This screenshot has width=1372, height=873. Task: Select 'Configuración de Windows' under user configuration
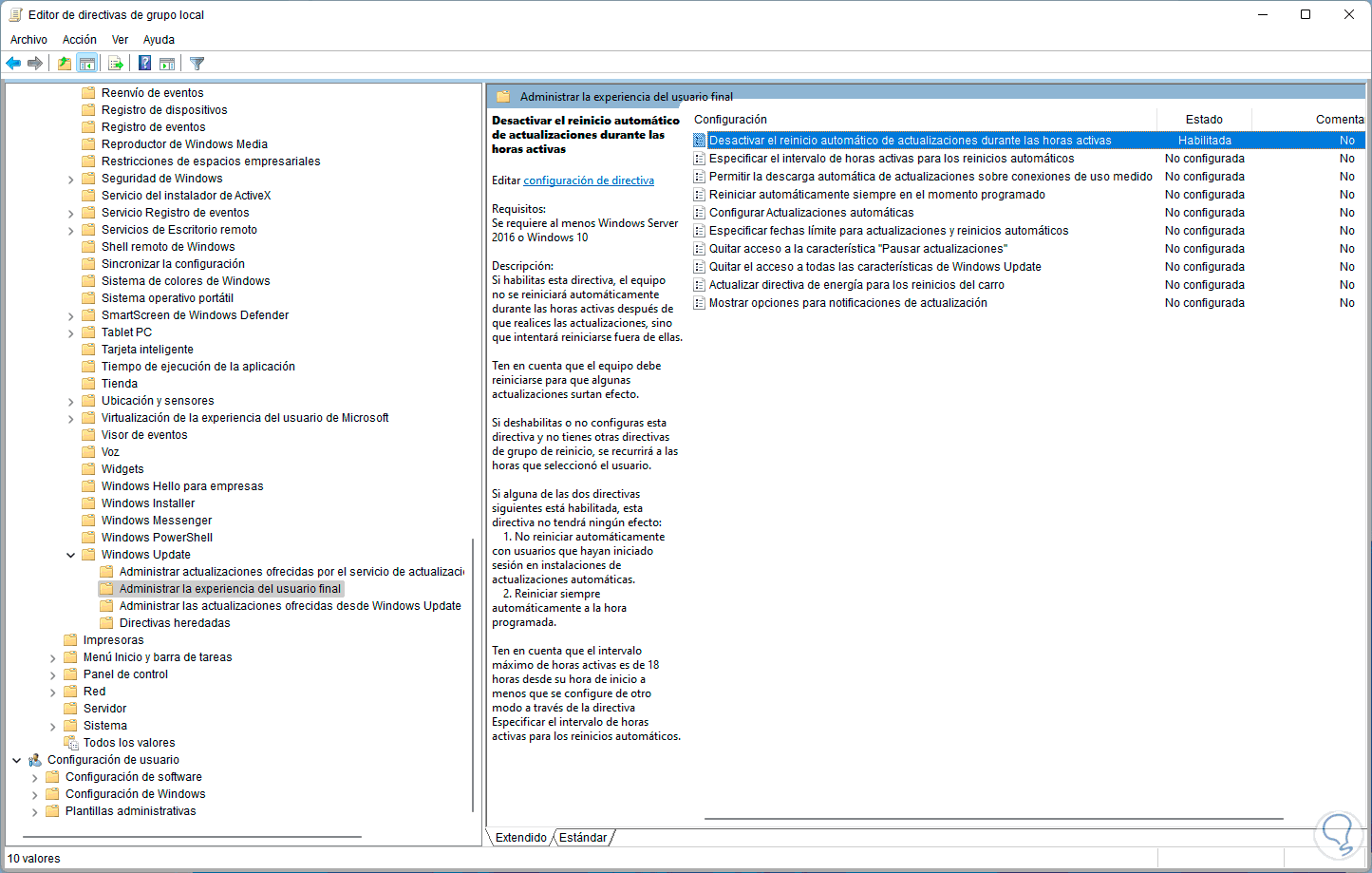(x=135, y=794)
